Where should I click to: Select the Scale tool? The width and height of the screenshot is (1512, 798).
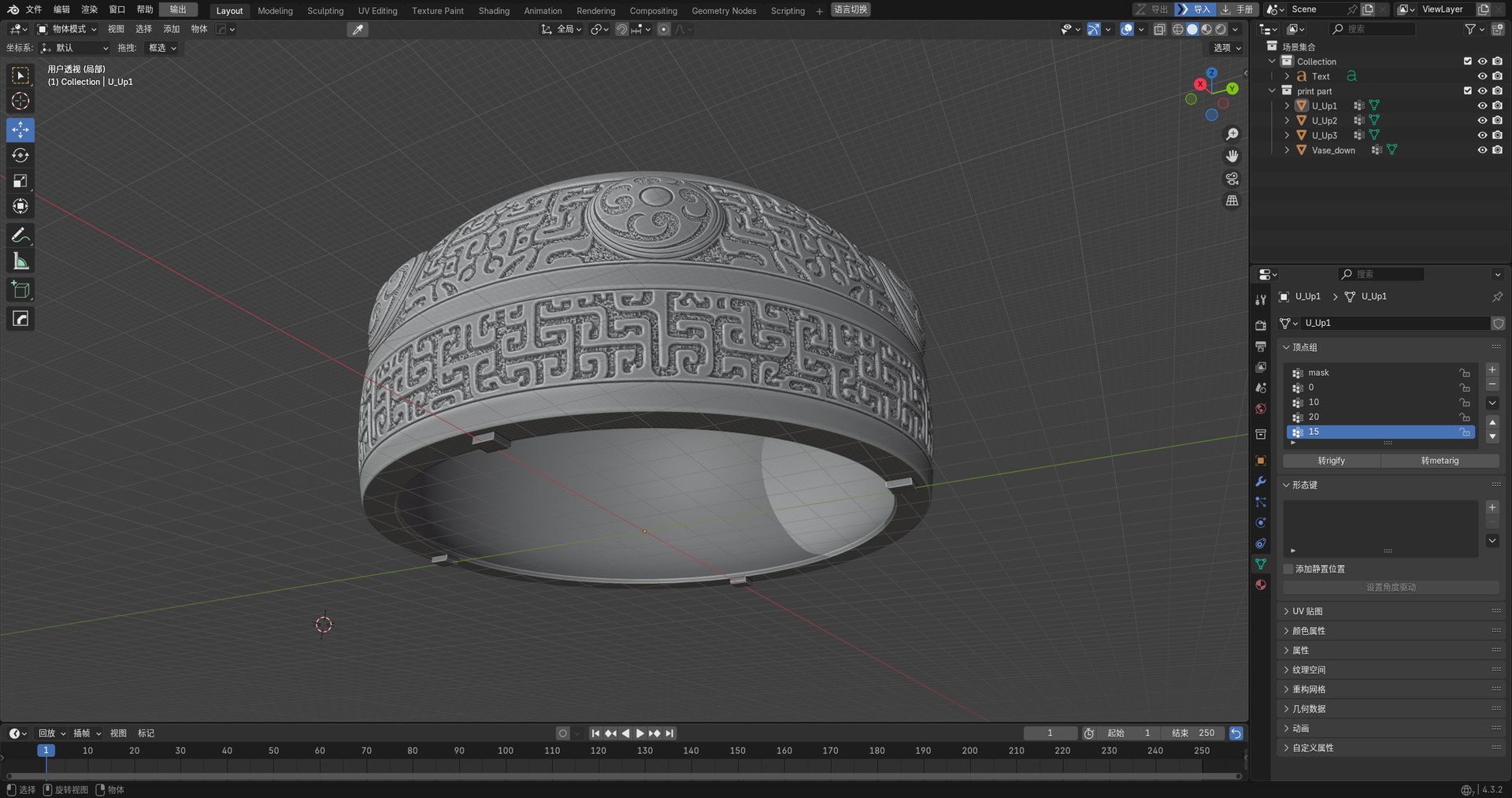(20, 180)
